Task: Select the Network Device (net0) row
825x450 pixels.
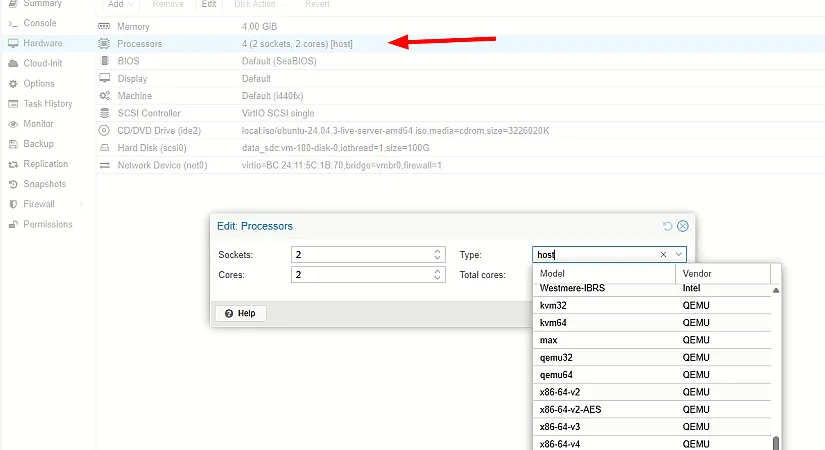Action: (460, 165)
